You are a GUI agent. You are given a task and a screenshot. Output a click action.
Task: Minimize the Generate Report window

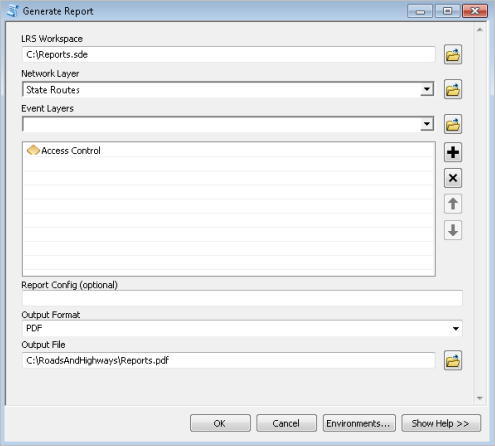[420, 11]
